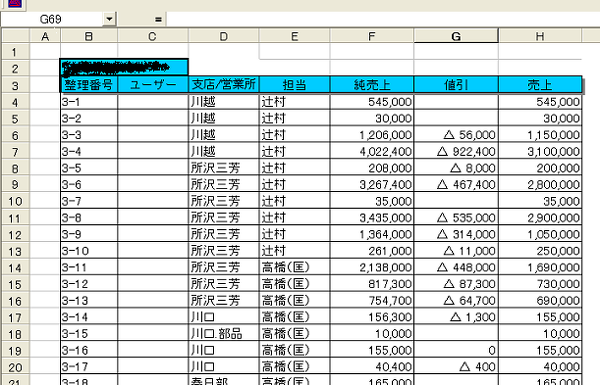The height and width of the screenshot is (385, 600).
Task: Select column G header
Action: [456, 36]
